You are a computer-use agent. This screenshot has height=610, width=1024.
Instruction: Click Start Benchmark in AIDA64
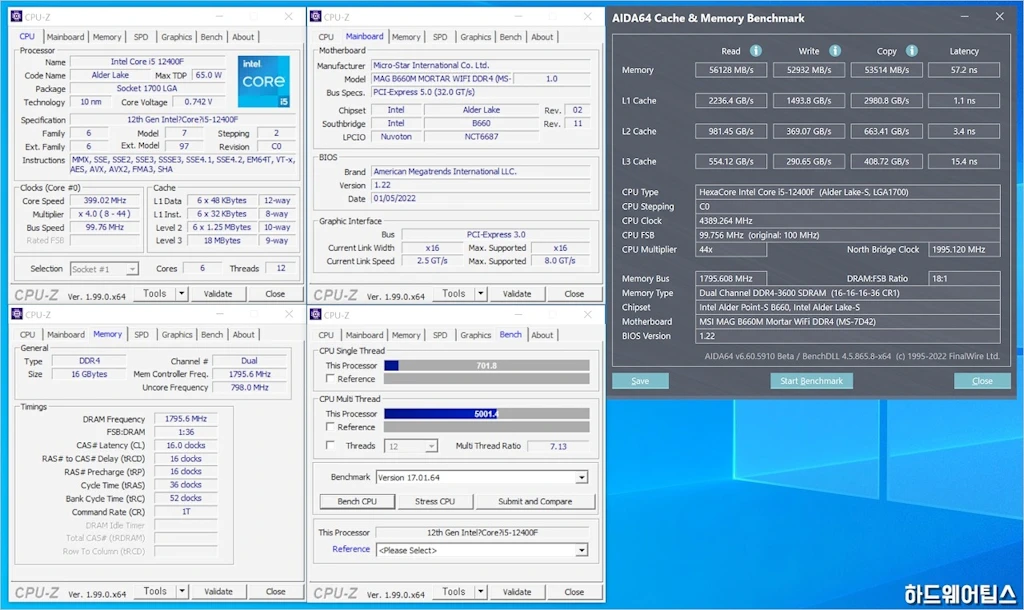pyautogui.click(x=811, y=381)
